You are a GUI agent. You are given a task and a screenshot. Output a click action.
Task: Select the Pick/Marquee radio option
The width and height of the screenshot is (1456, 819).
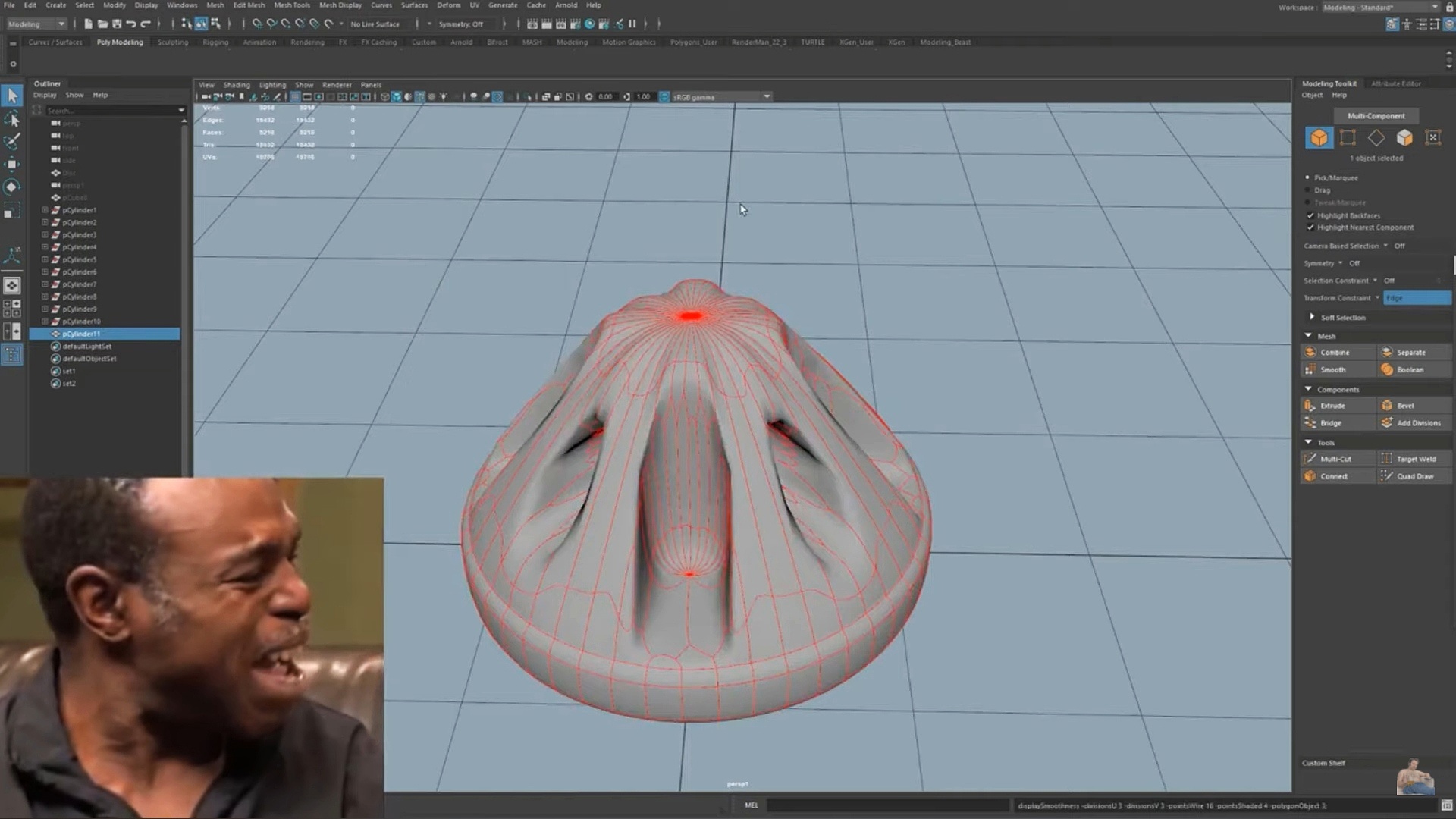point(1308,177)
